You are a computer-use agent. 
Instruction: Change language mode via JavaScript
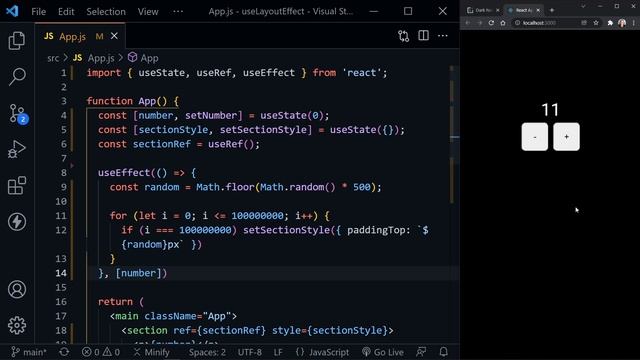322,352
